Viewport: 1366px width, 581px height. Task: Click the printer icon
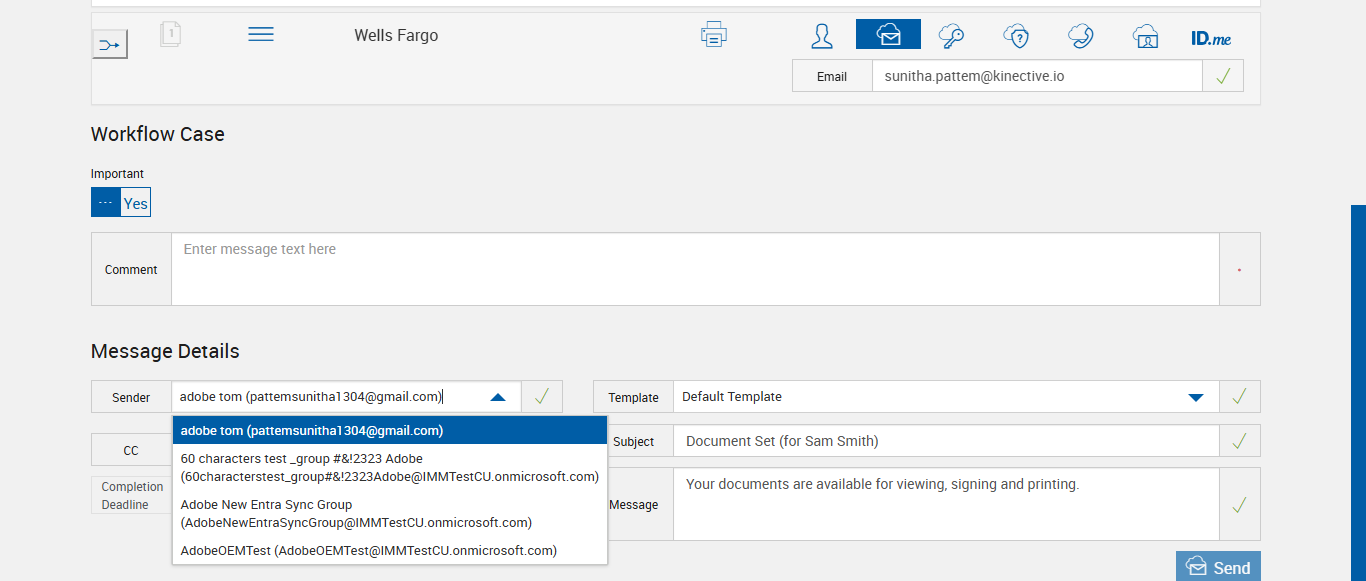click(714, 35)
